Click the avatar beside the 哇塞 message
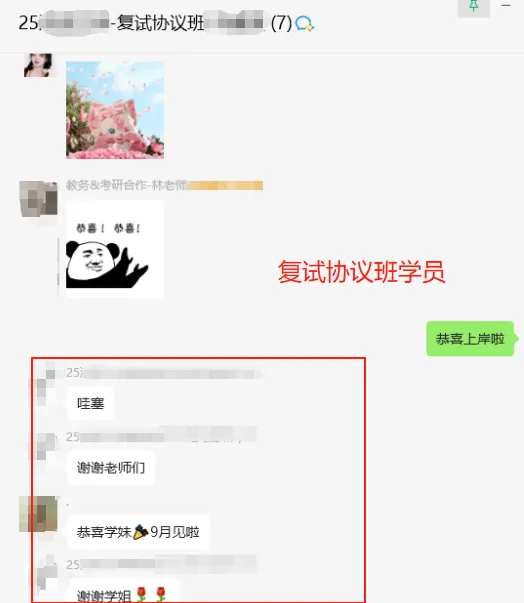524x603 pixels. (44, 385)
